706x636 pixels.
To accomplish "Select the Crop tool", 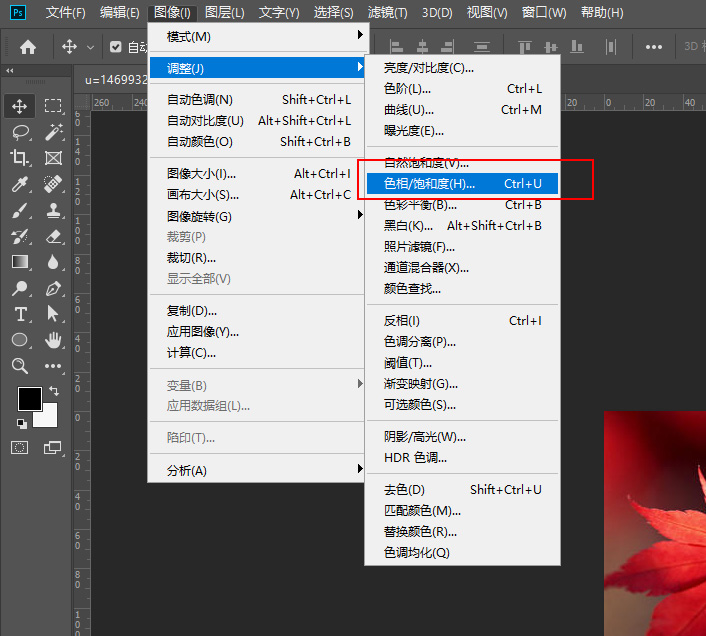I will click(19, 158).
